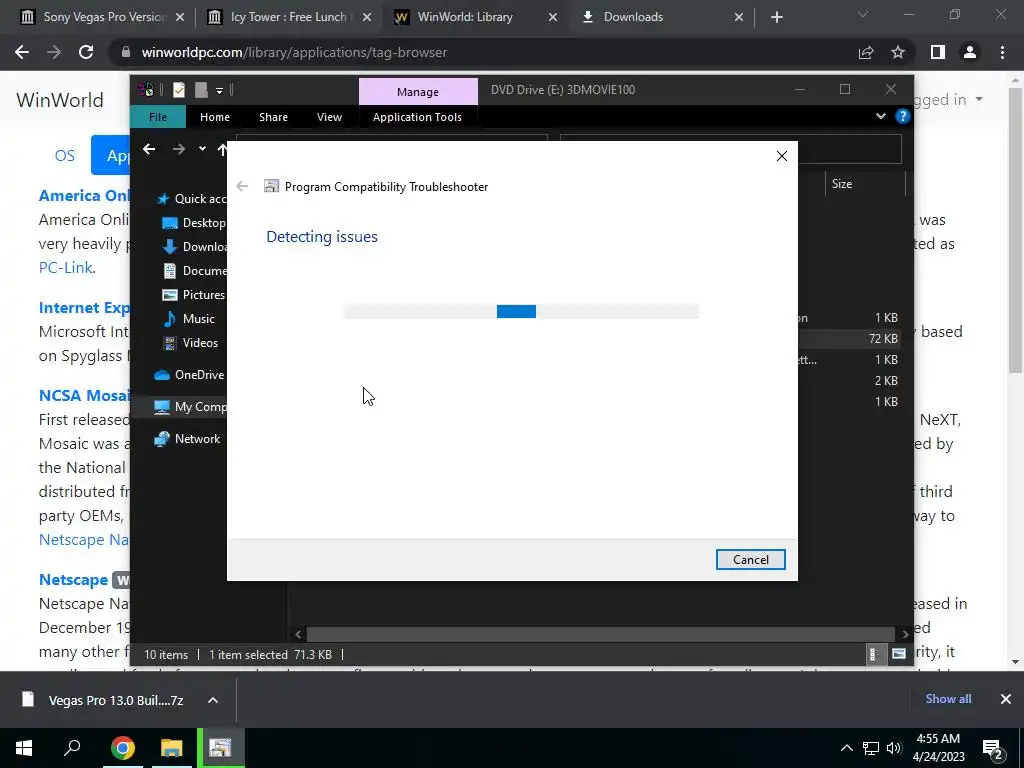
Task: Open a new Chrome tab
Action: click(776, 18)
